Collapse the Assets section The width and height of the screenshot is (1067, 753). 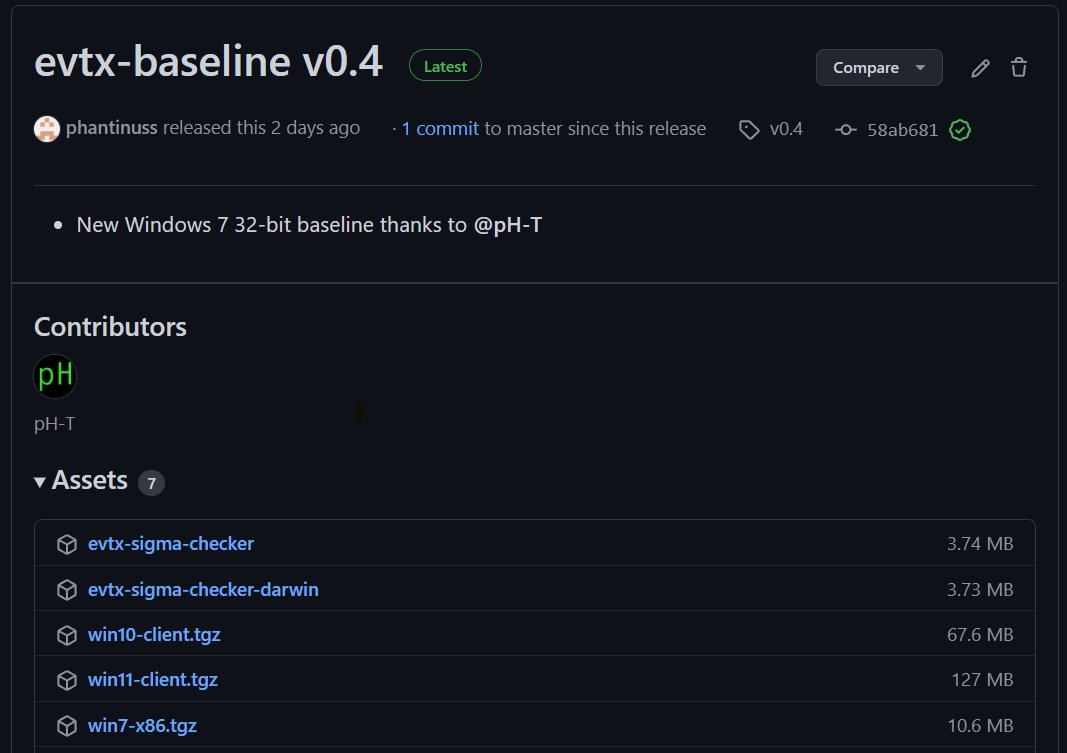pos(80,481)
